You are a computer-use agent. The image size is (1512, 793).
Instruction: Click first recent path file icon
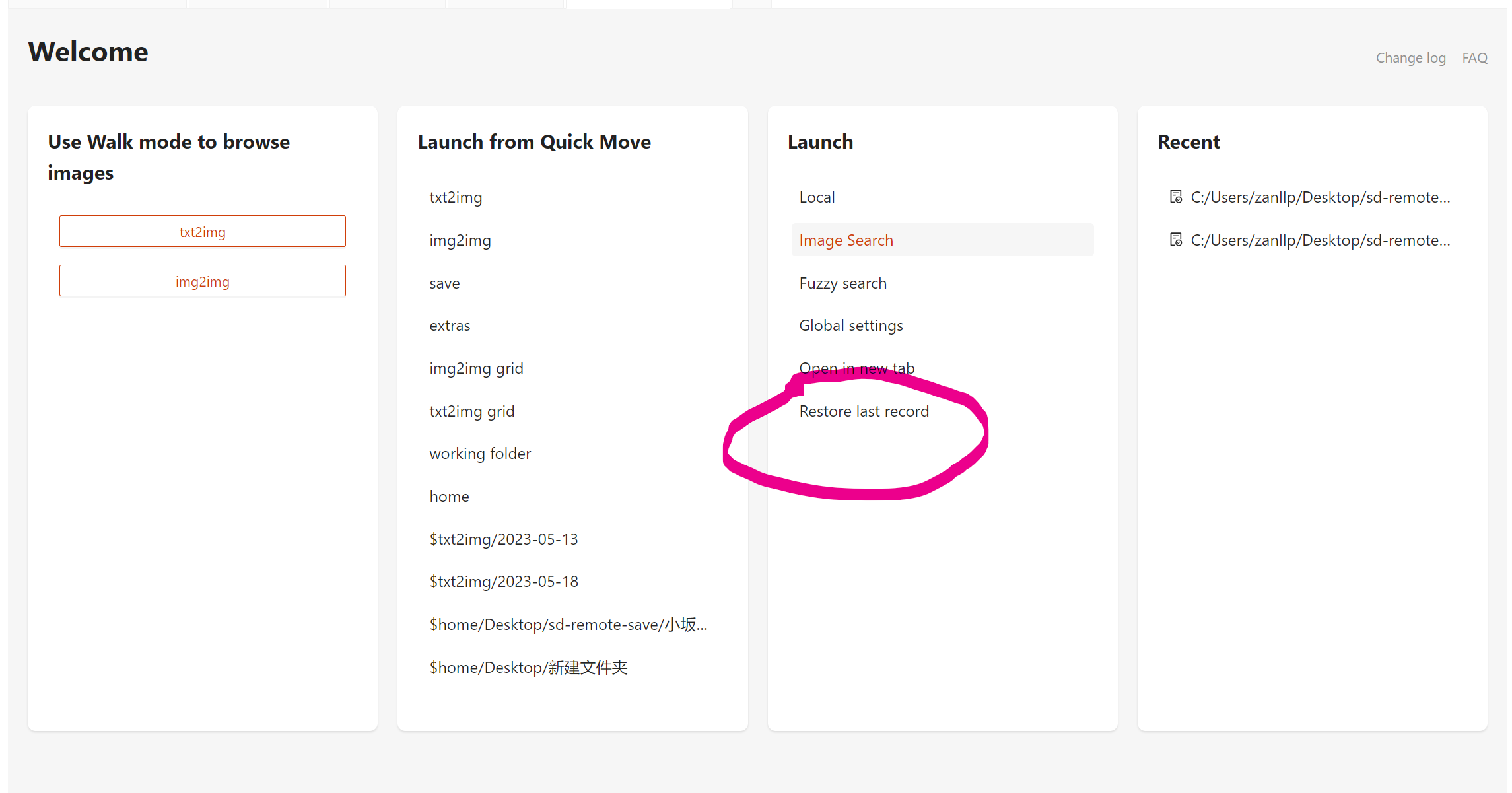[x=1175, y=197]
